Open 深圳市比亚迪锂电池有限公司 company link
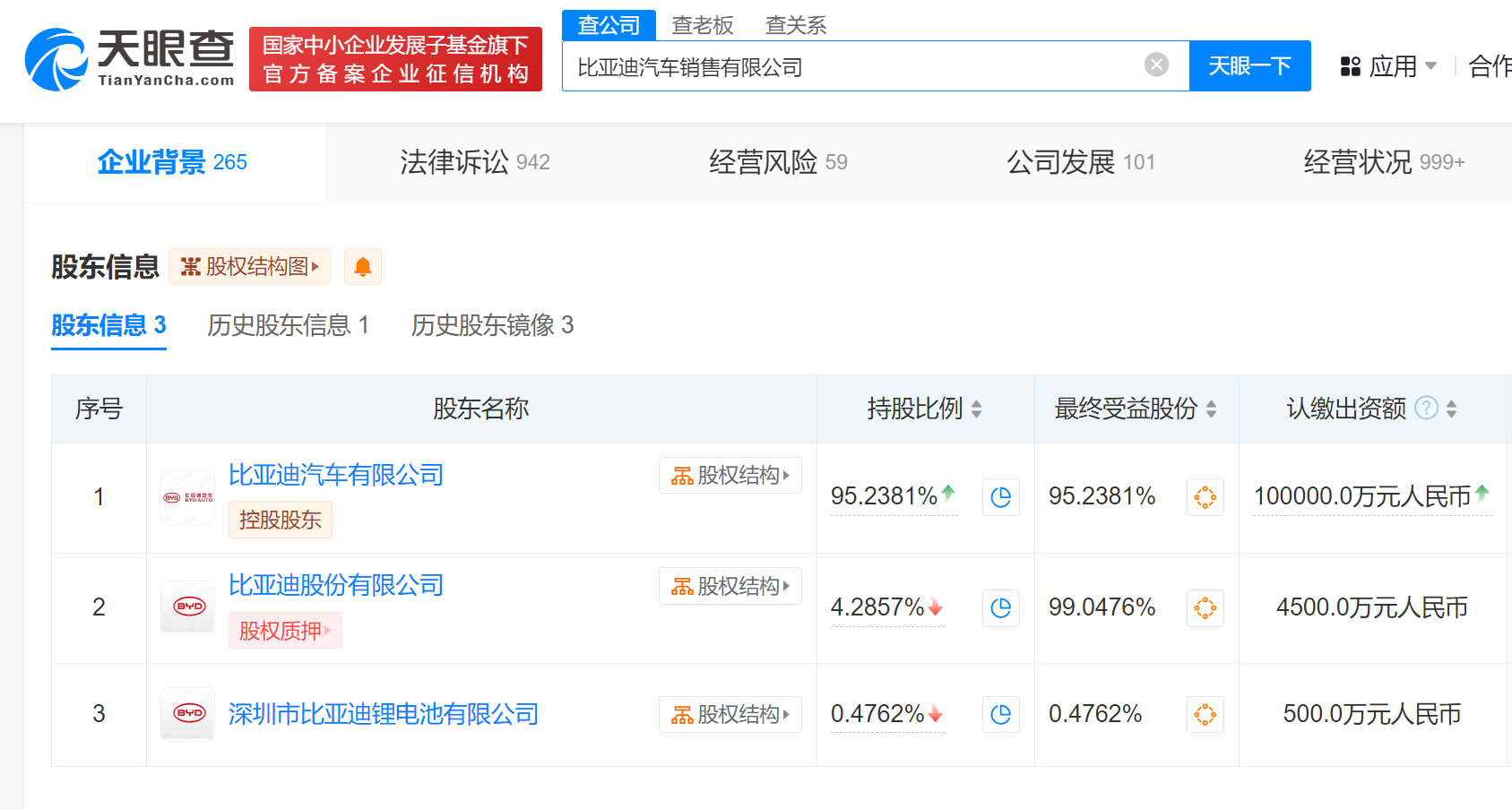 pos(383,714)
